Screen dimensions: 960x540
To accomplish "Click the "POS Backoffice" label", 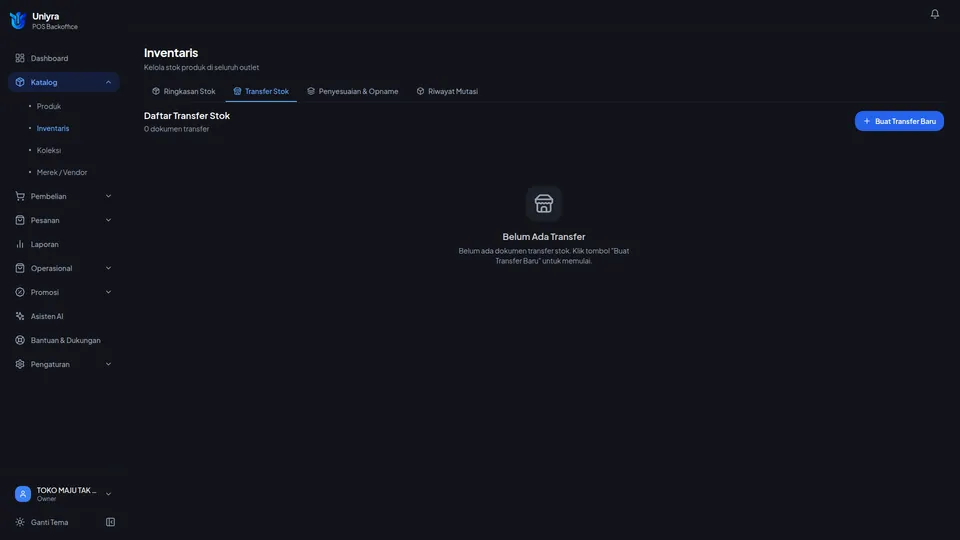I will (x=55, y=27).
